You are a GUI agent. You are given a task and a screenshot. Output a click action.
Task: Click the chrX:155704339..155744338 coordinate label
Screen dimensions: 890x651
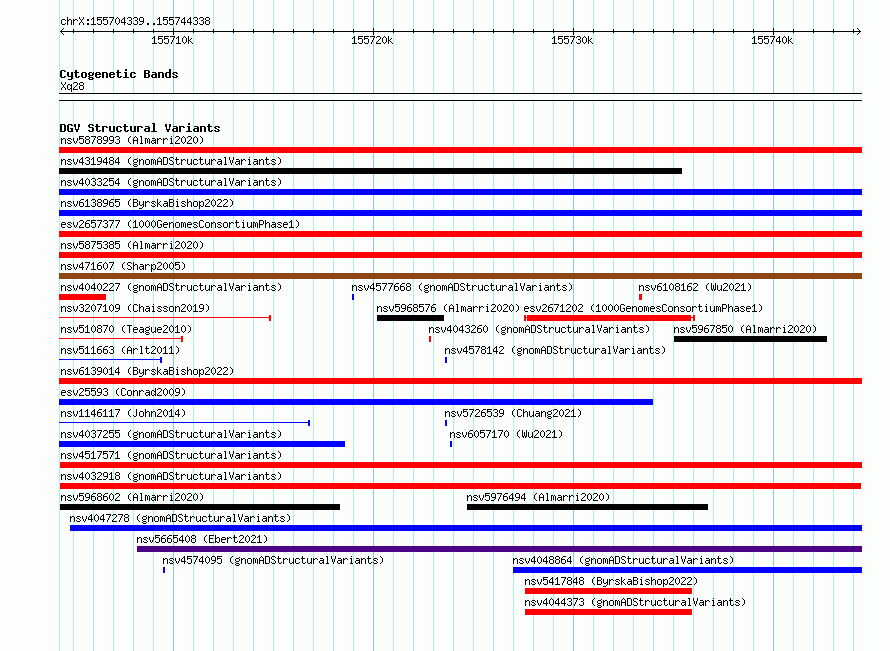pos(135,22)
